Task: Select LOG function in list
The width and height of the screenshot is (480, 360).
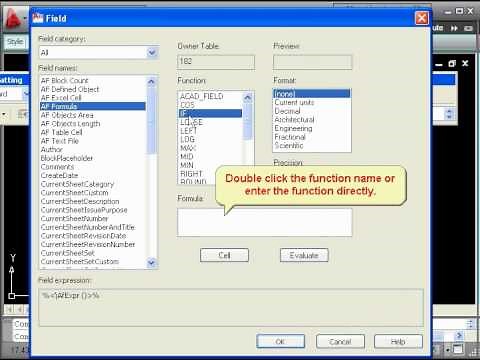Action: (187, 139)
